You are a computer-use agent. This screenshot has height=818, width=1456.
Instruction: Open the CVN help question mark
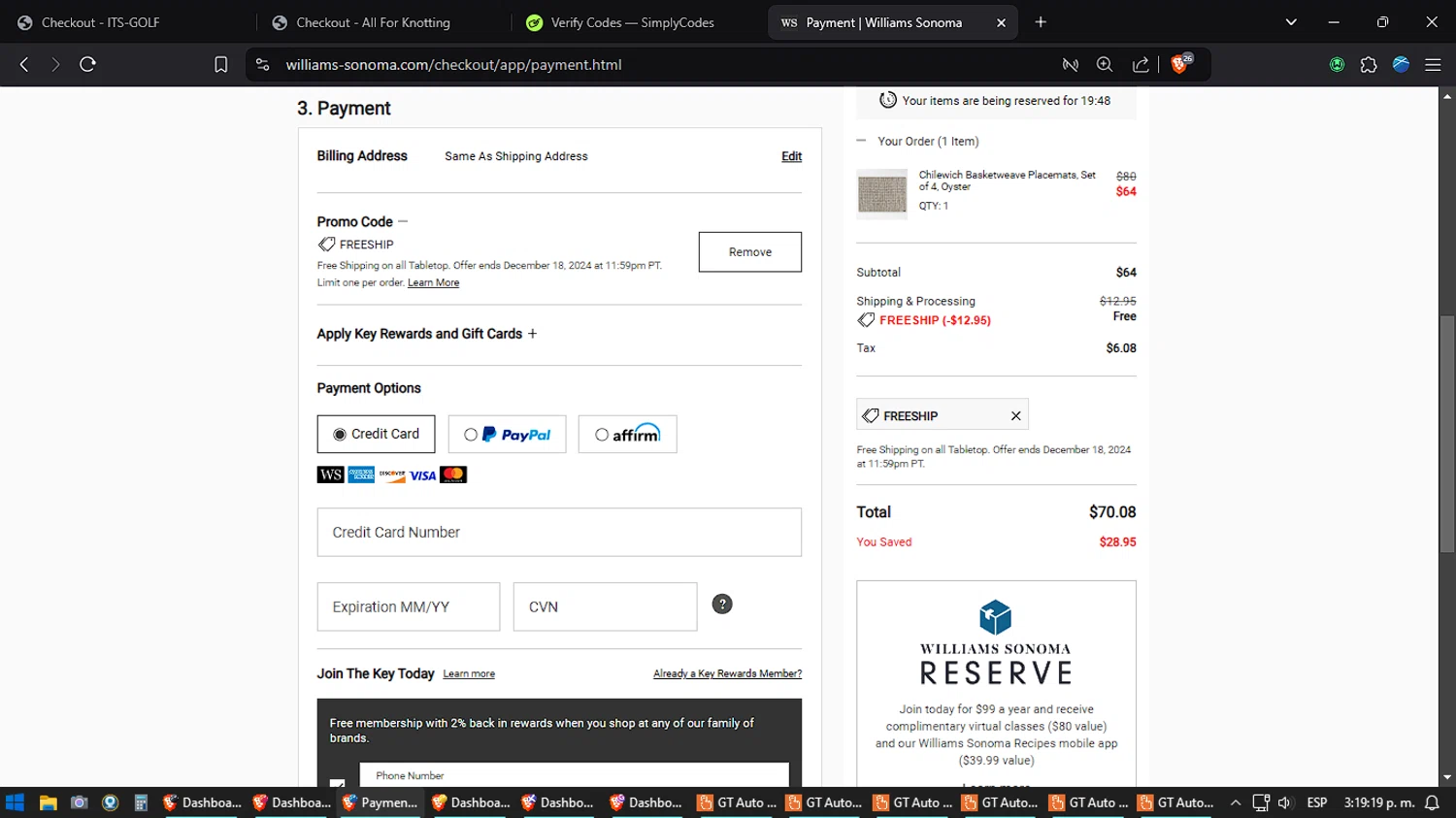[722, 605]
